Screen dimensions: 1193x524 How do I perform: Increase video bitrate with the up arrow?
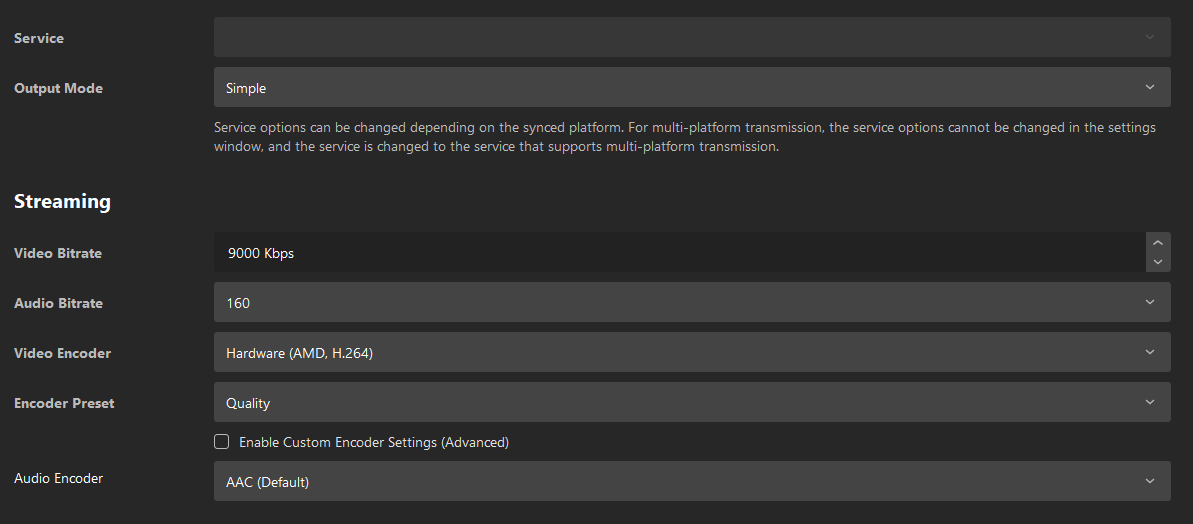tap(1158, 243)
